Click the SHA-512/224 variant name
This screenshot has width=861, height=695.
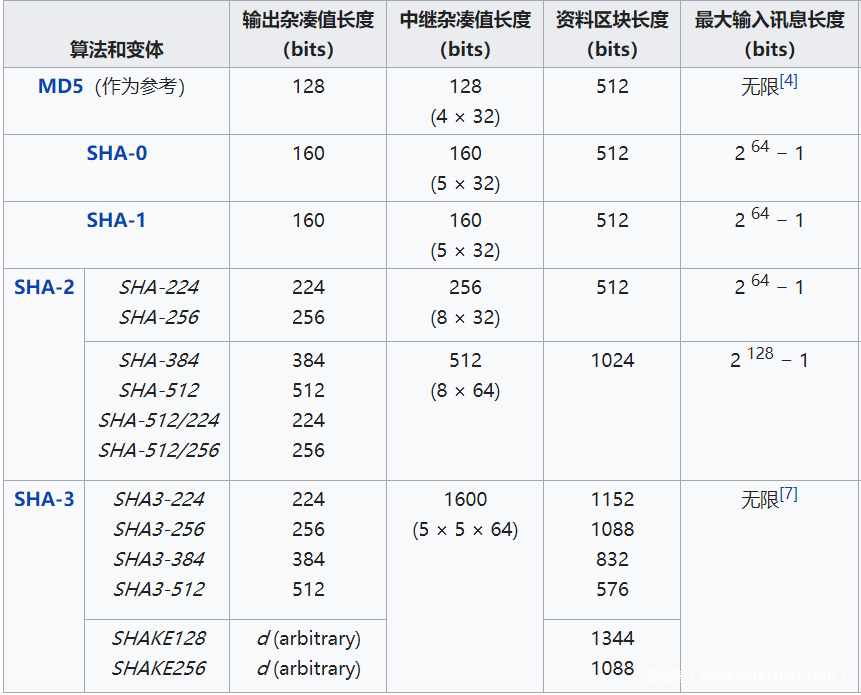click(x=159, y=421)
